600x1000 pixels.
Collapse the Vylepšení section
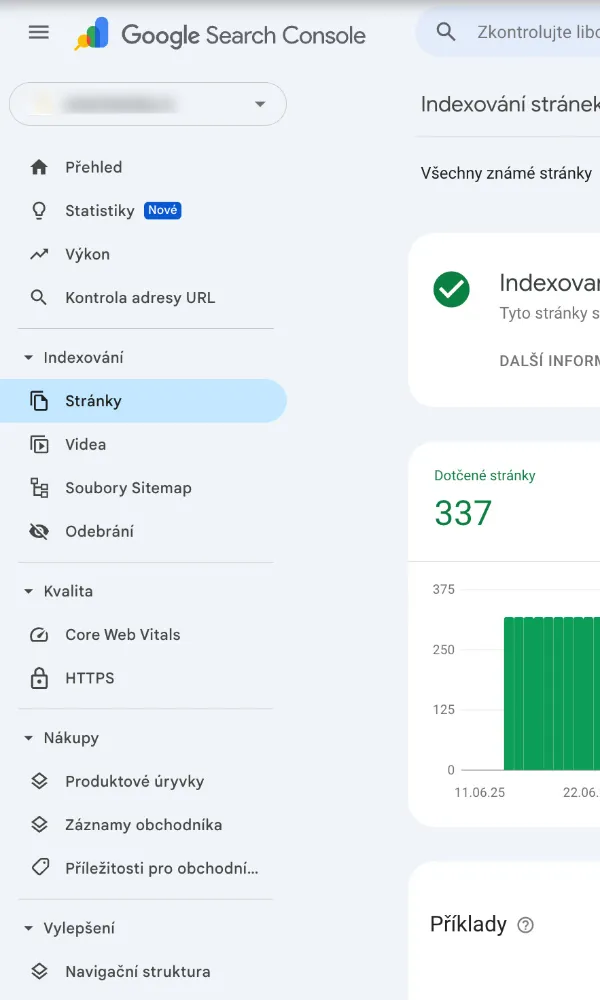point(28,928)
